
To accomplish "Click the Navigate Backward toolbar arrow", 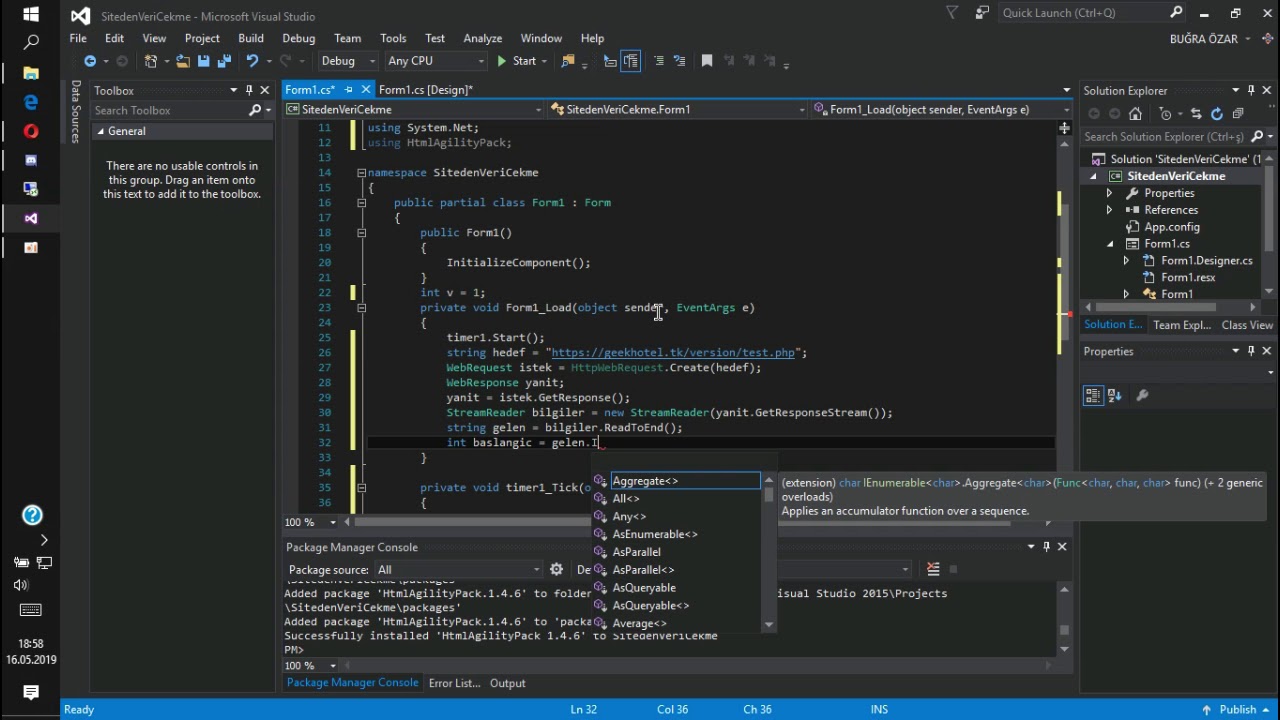I will point(90,61).
